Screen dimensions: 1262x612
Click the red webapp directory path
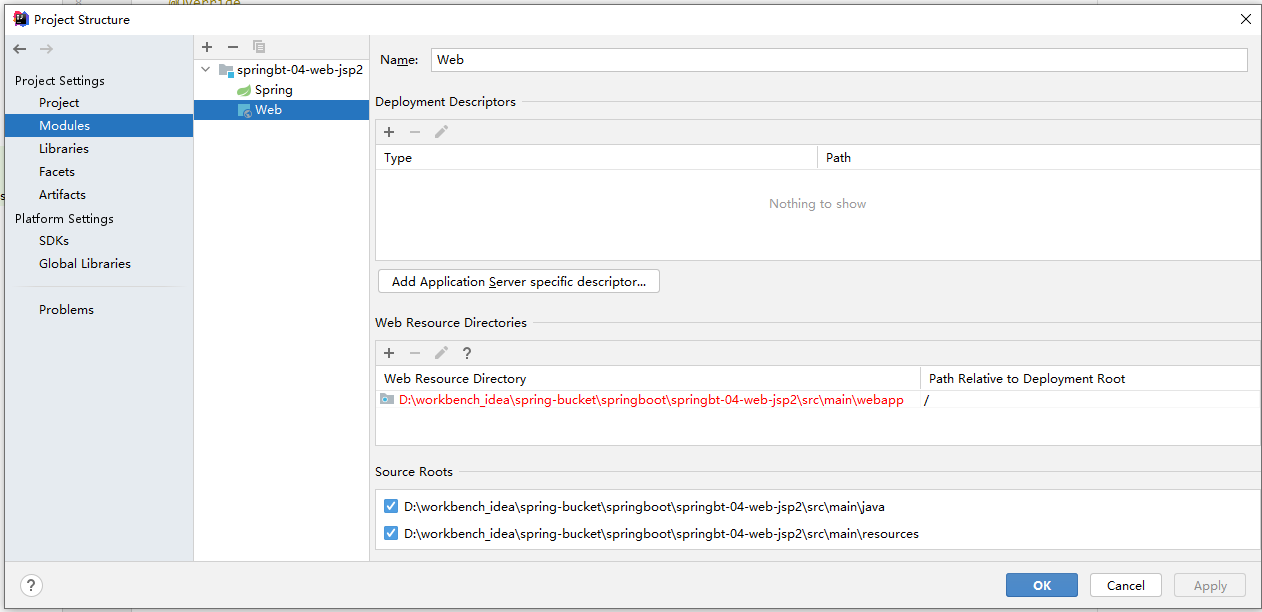(x=651, y=400)
